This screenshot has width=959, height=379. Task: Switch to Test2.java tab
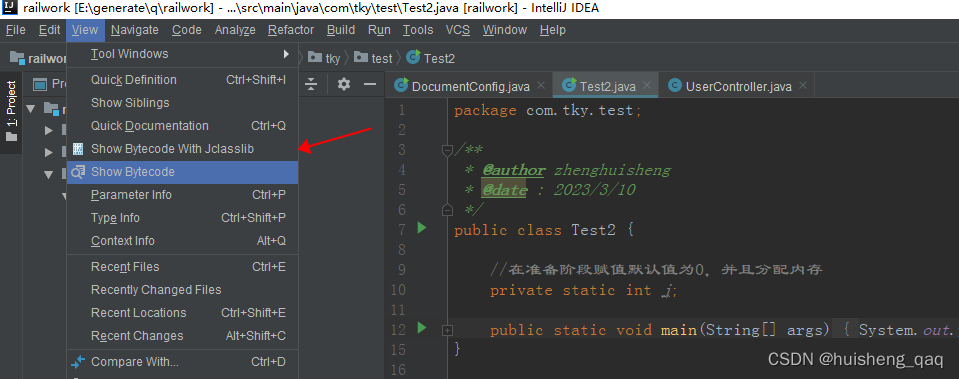(605, 86)
